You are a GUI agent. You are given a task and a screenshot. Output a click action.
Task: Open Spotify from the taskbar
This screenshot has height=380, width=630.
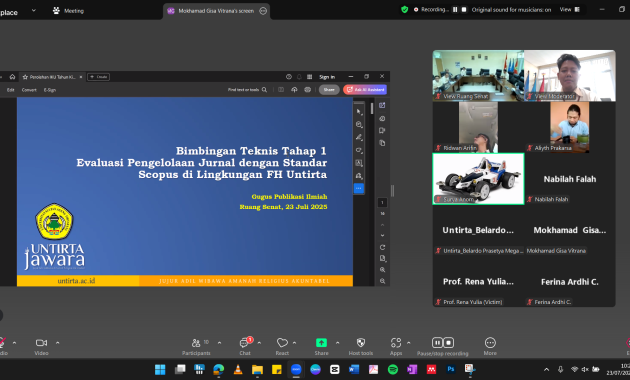coord(393,369)
